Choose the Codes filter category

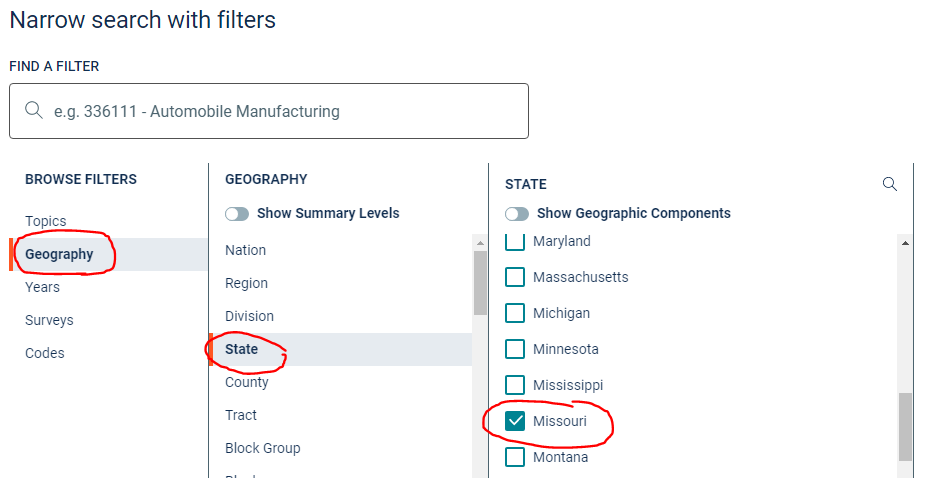pos(45,353)
